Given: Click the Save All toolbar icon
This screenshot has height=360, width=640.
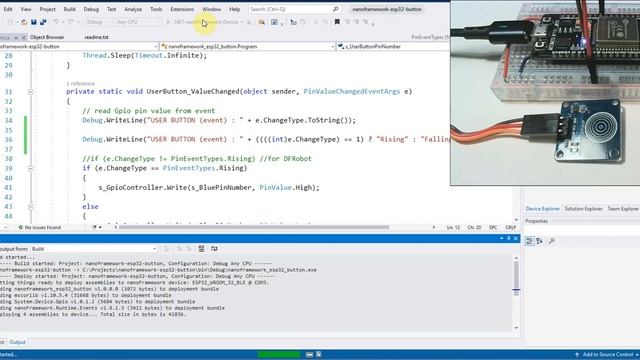Looking at the screenshot, I should coord(43,22).
